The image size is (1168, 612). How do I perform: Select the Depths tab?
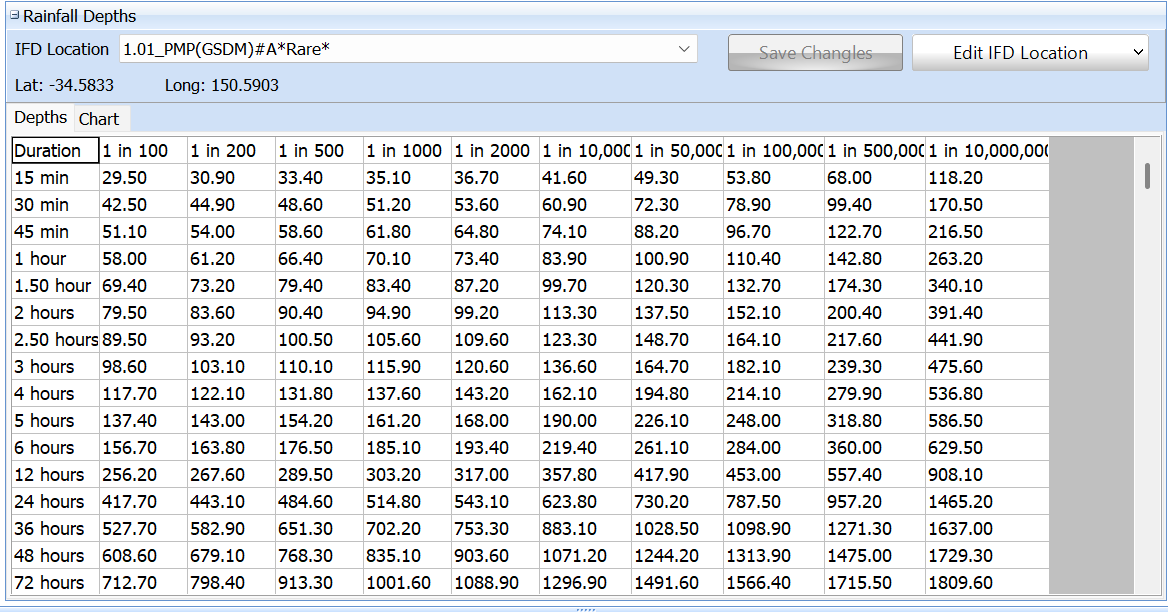tap(40, 117)
